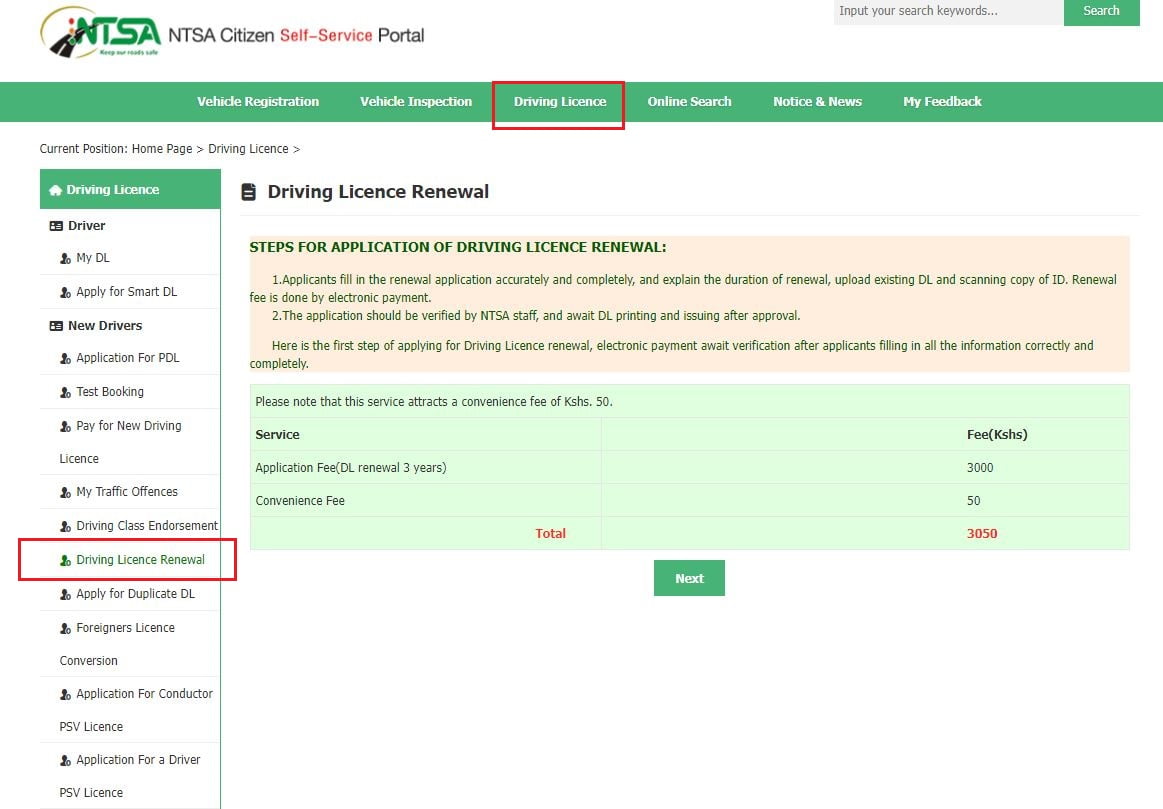Viewport: 1163px width, 809px height.
Task: Click the person icon beside Apply for Duplicate DL
Action: point(65,595)
